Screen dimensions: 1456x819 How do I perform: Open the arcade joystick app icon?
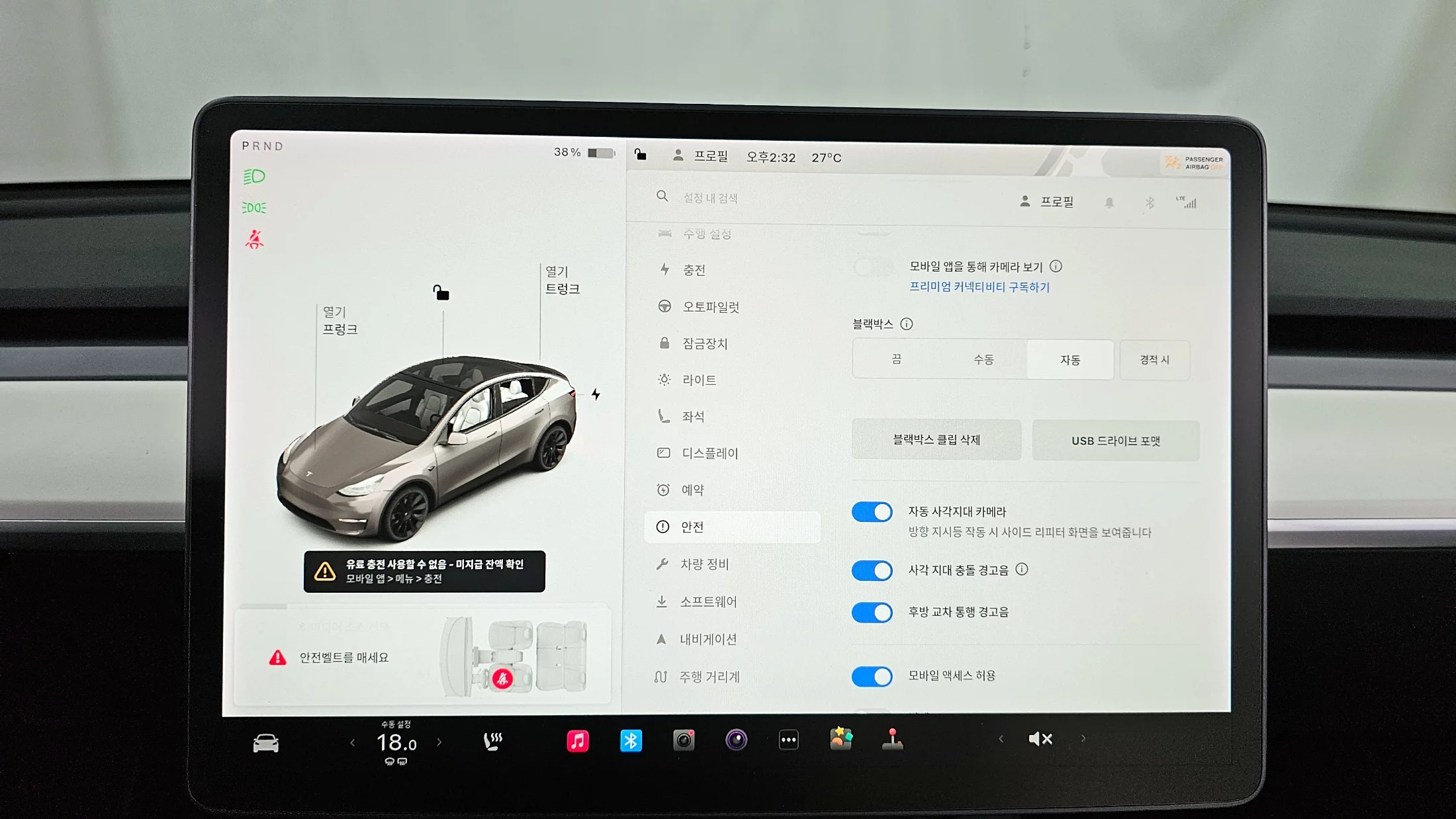click(892, 739)
